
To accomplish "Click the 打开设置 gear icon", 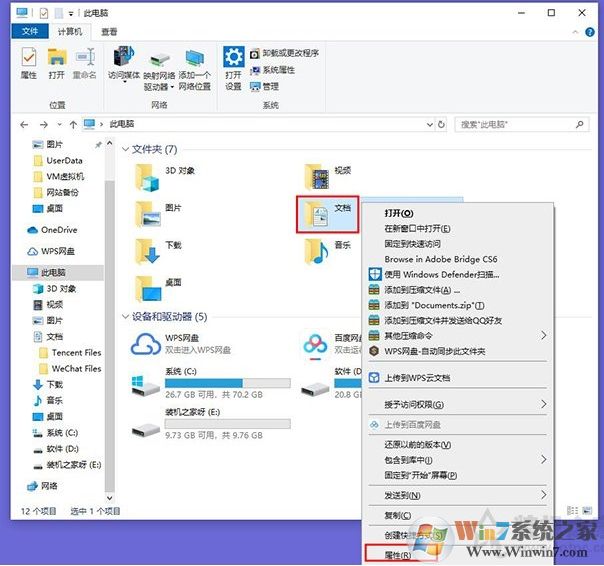I will click(233, 69).
